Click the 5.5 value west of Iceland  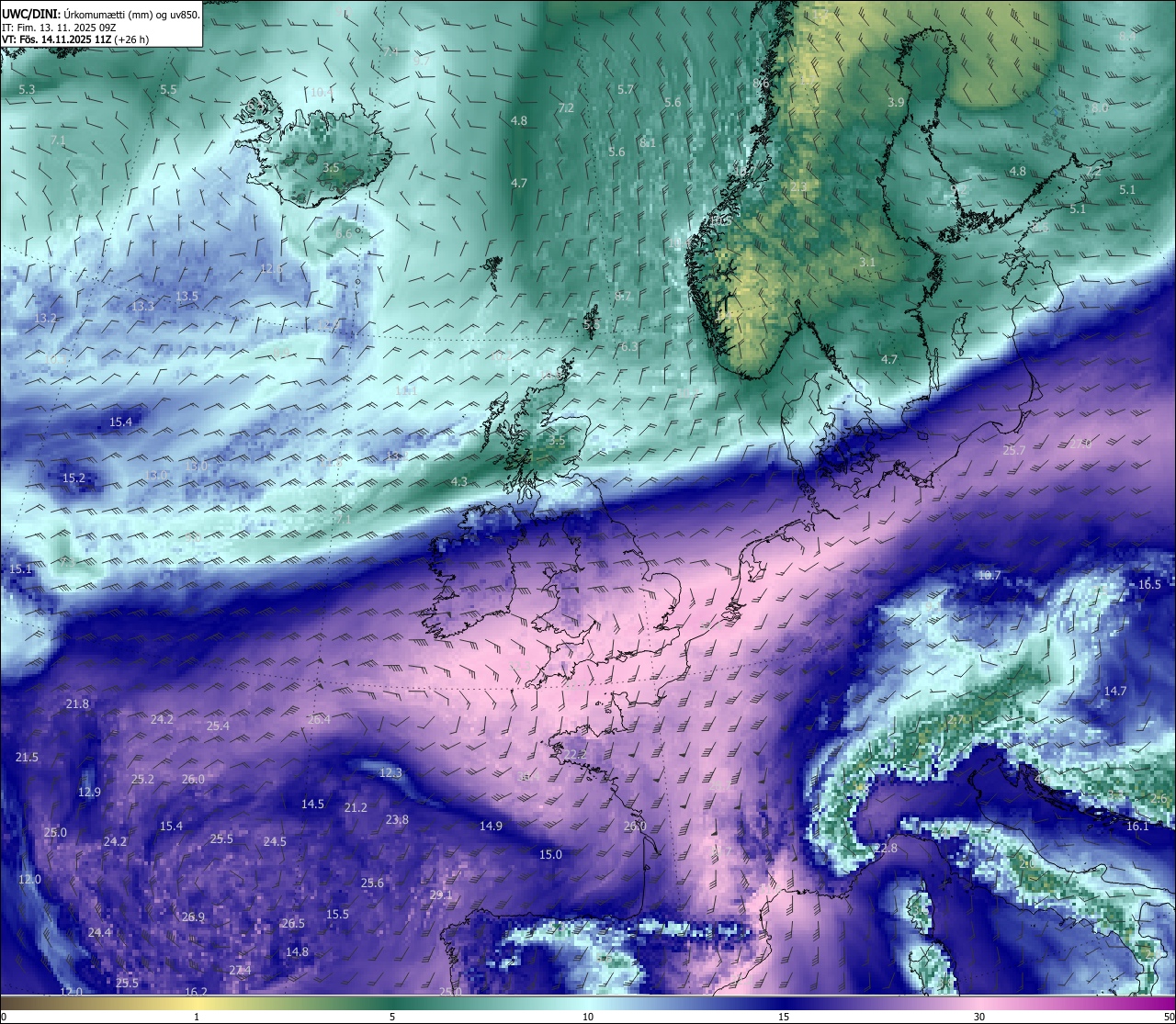pos(168,89)
